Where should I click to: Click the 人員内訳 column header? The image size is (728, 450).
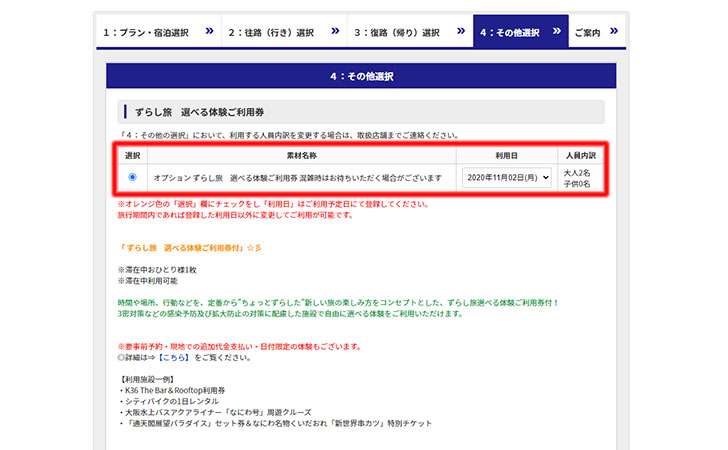click(581, 156)
